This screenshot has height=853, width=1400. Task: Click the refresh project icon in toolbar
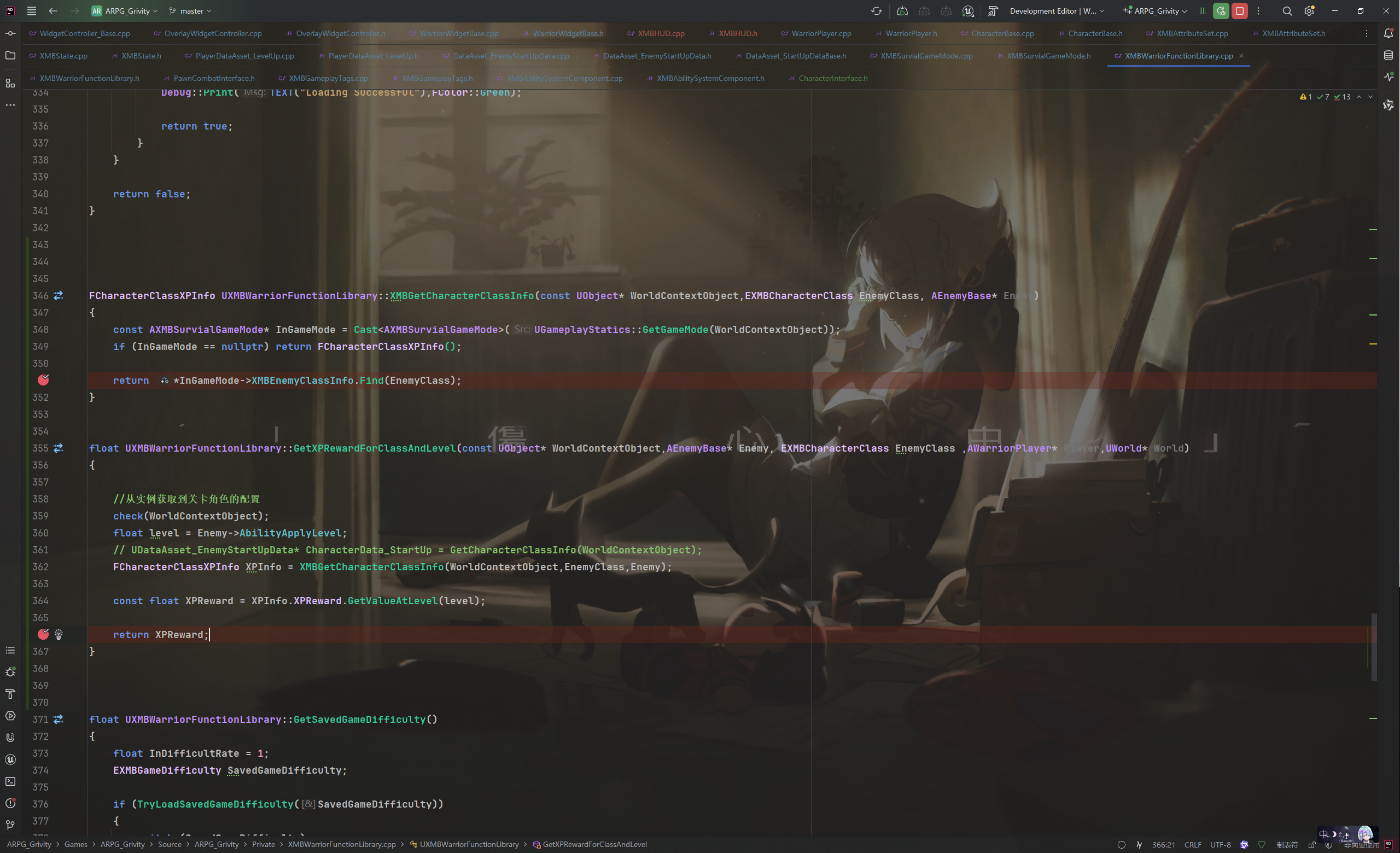(x=876, y=11)
